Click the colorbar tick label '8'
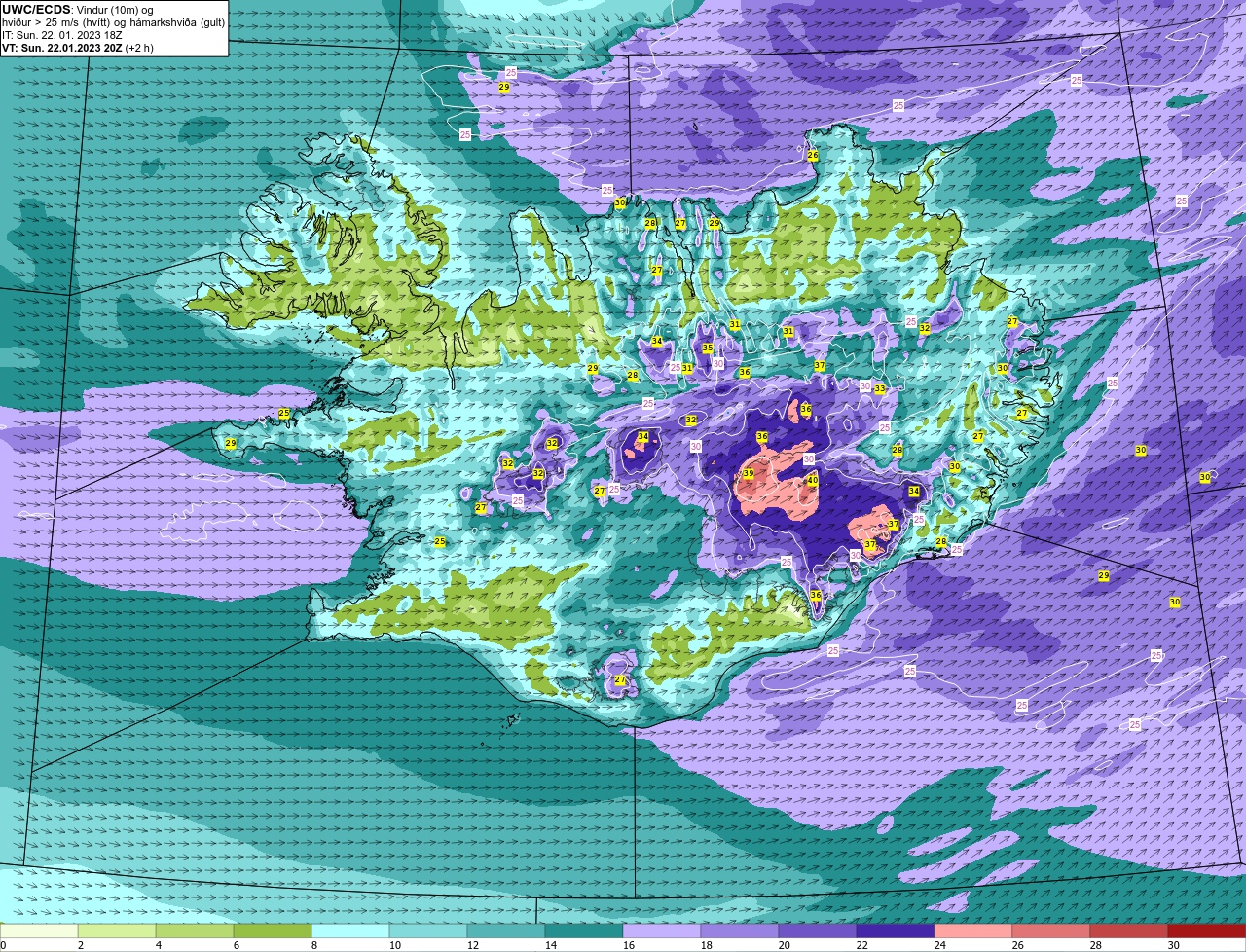 click(x=314, y=945)
